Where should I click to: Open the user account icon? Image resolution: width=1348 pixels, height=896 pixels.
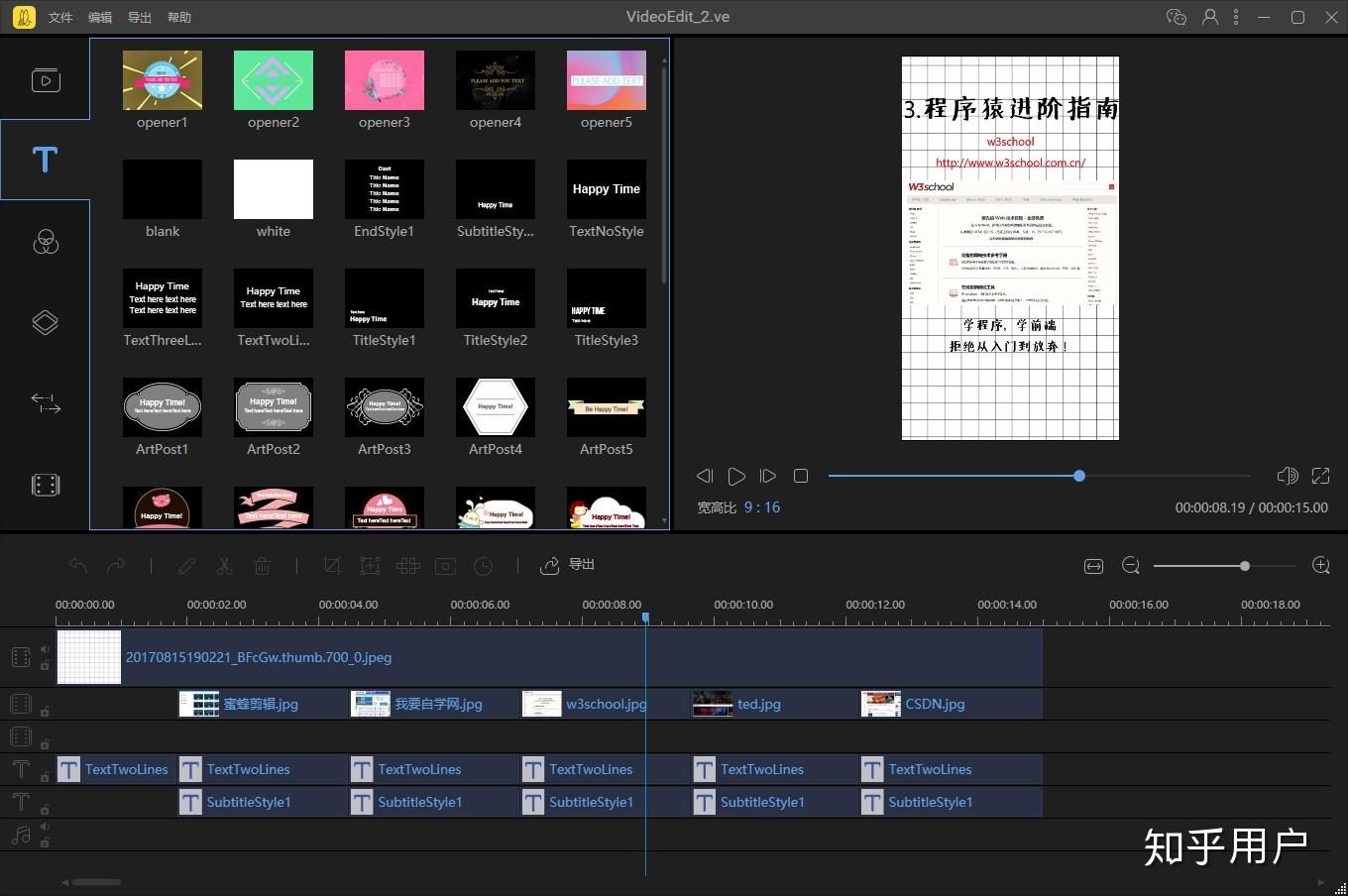point(1209,17)
